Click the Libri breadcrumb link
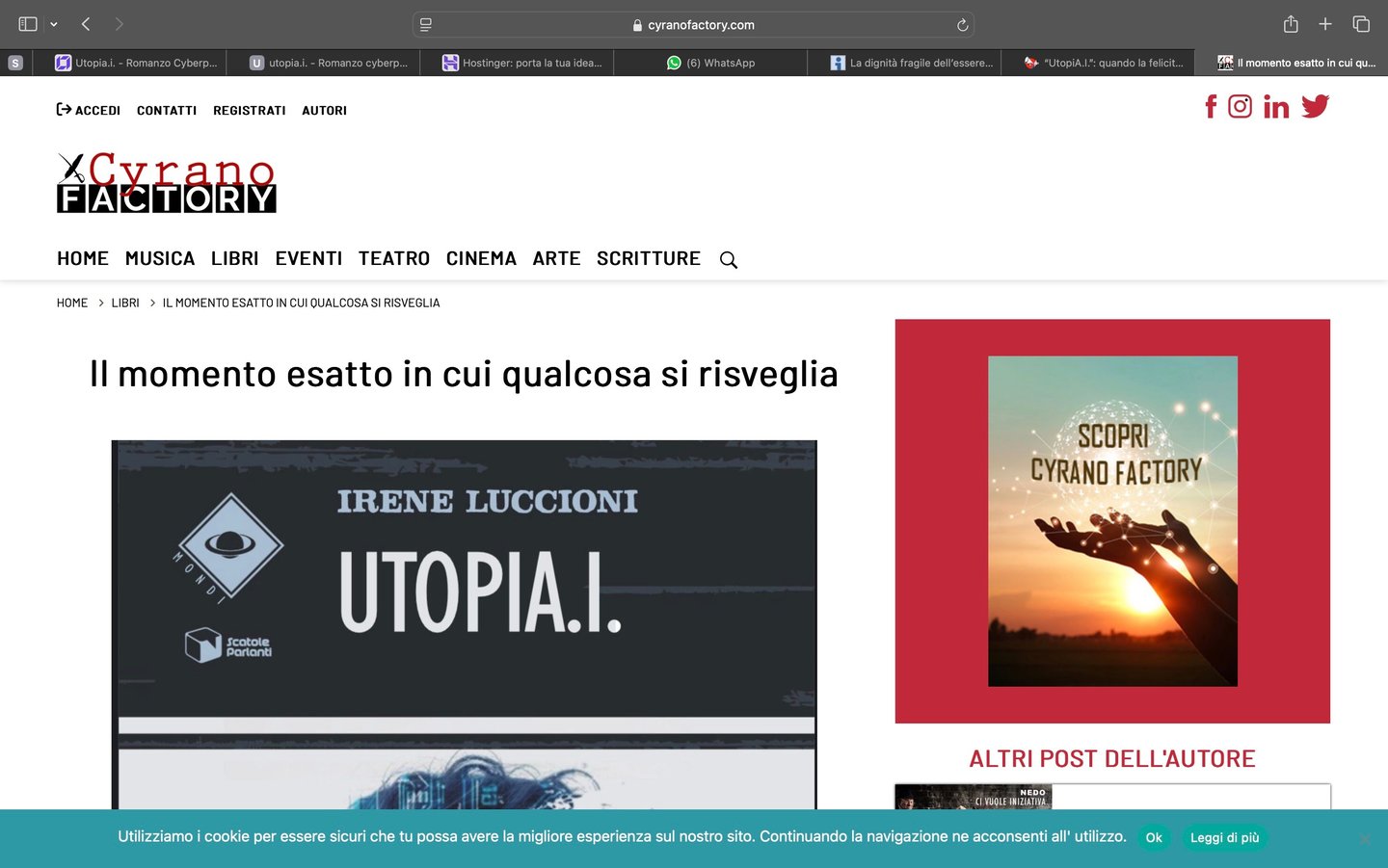Image resolution: width=1388 pixels, height=868 pixels. coord(125,302)
